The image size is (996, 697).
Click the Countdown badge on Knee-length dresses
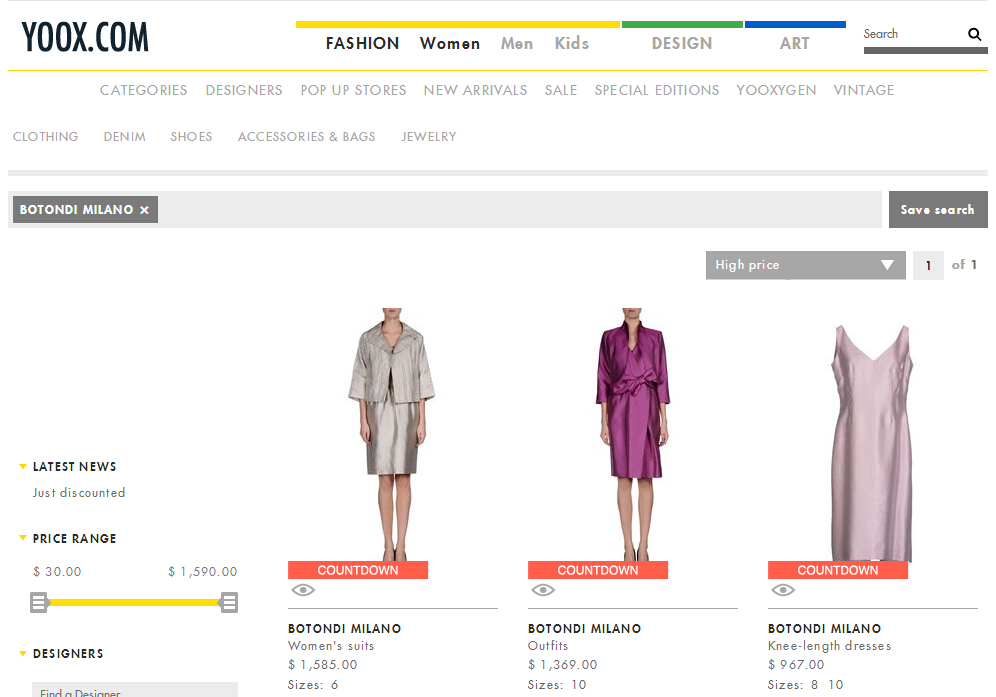[x=838, y=570]
